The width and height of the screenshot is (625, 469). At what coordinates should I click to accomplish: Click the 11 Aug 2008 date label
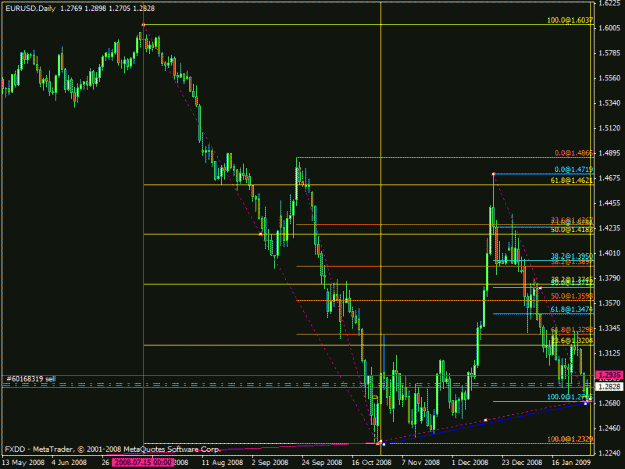tap(222, 463)
